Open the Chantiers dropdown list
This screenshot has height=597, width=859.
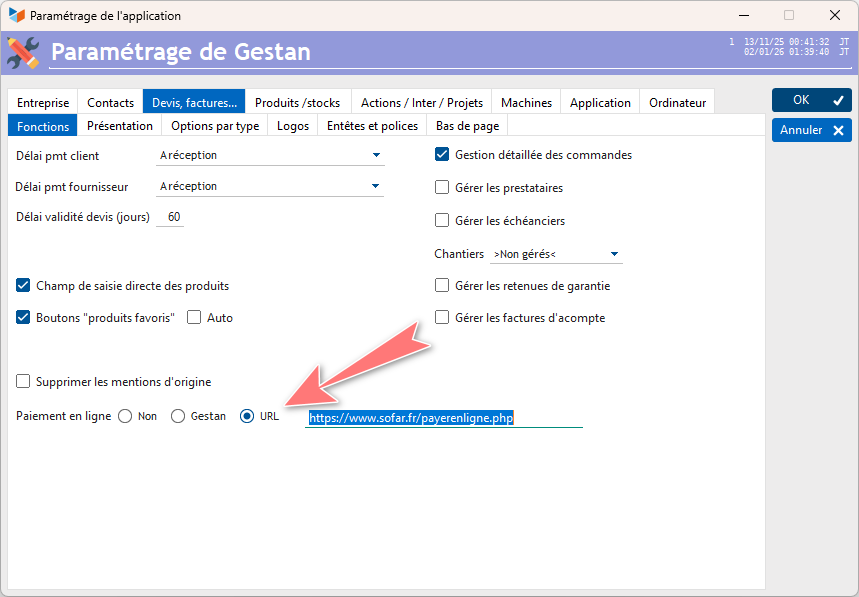(x=614, y=254)
